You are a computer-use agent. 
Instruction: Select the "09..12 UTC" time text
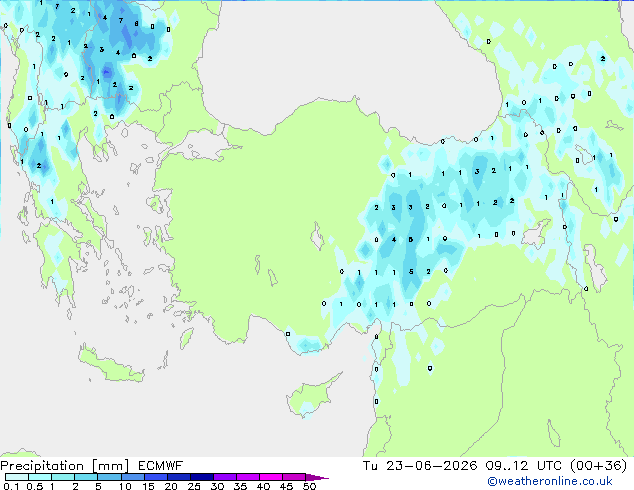tap(523, 466)
